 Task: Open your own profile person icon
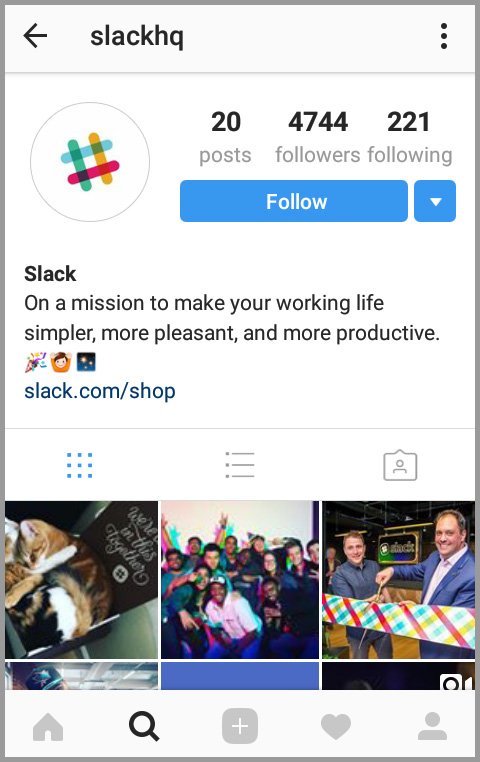(432, 727)
